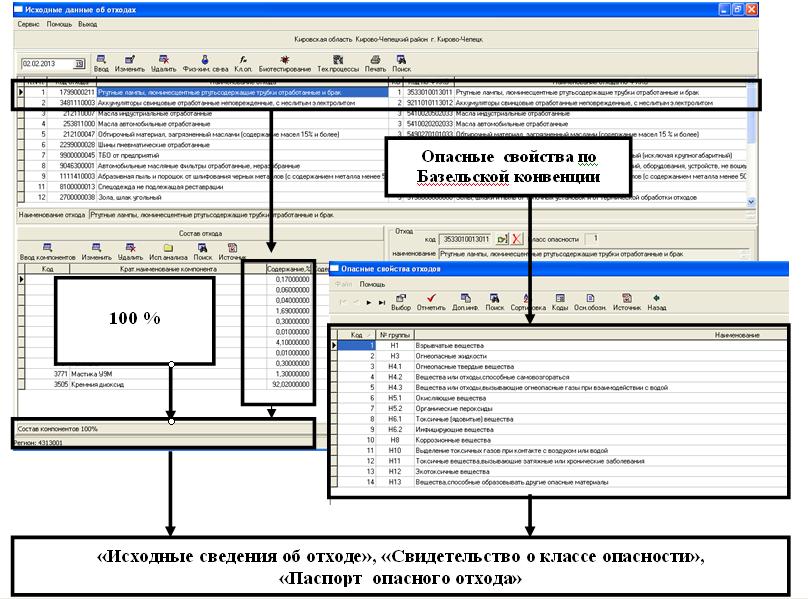The image size is (808, 599).
Task: Open the date picker dropdown for 02.02.2013
Action: tap(80, 64)
